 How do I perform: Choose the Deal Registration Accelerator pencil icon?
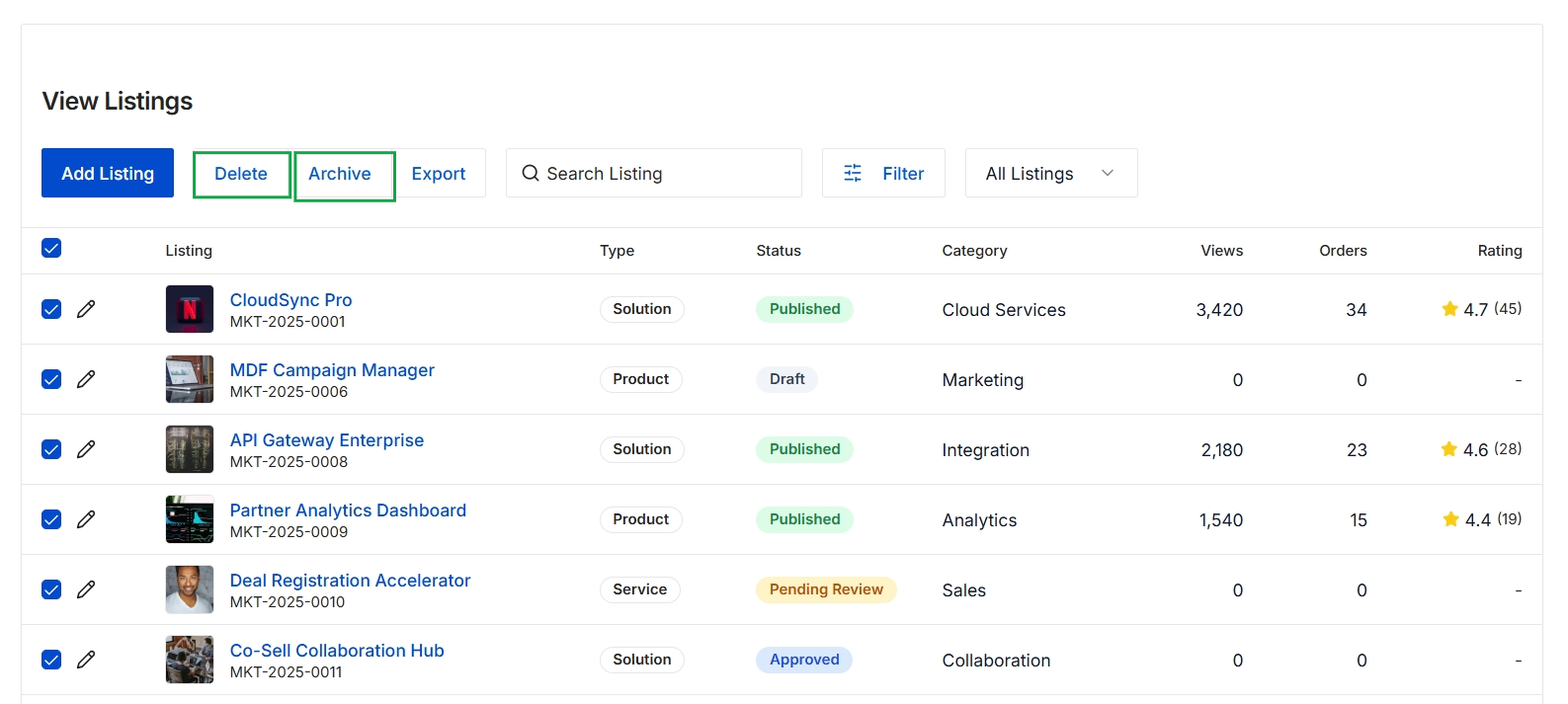click(x=86, y=589)
